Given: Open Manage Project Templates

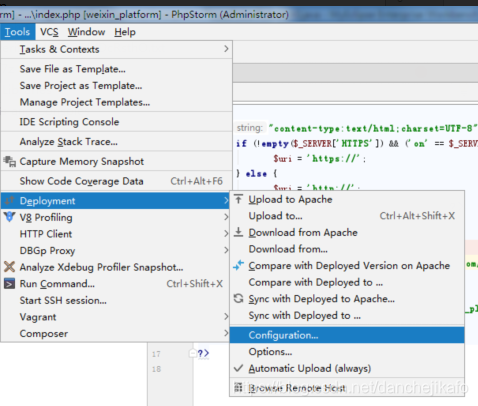Looking at the screenshot, I should (116, 102).
